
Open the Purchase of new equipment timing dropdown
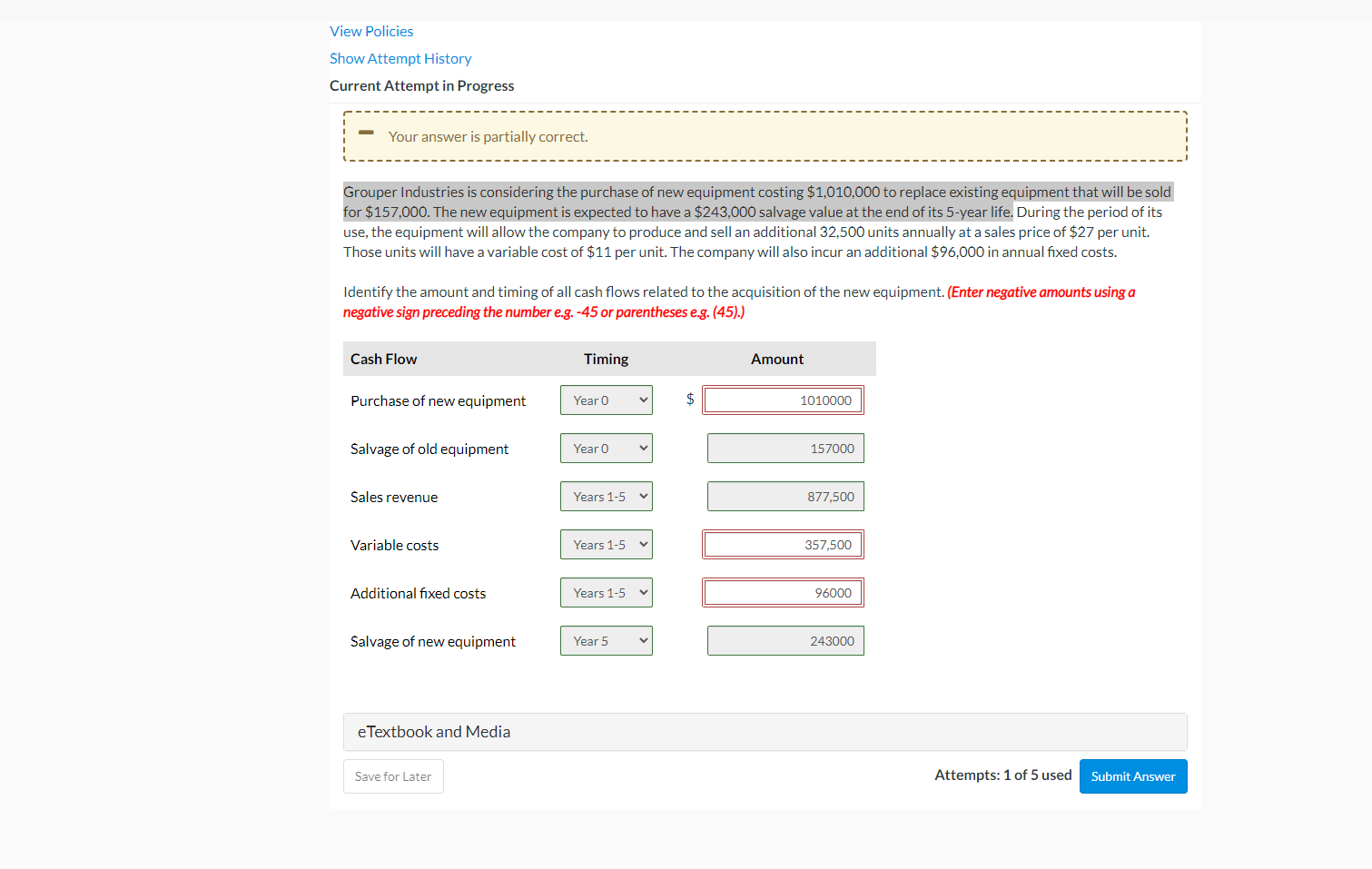pyautogui.click(x=606, y=400)
